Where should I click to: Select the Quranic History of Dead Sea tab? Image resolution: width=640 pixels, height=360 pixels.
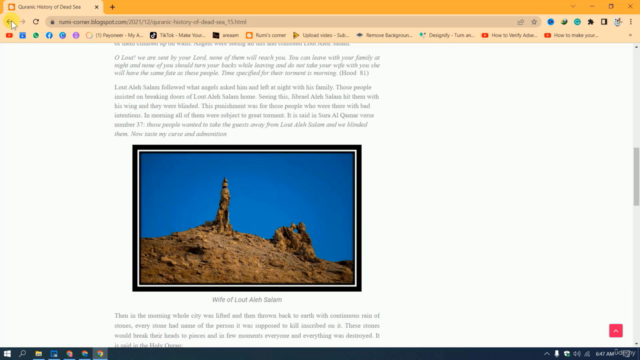(x=53, y=7)
